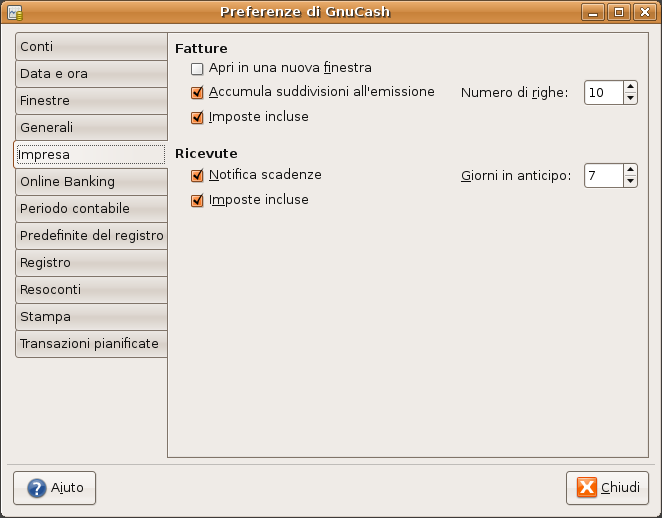Click the Giorni in anticipo value field
Image resolution: width=662 pixels, height=518 pixels.
click(x=604, y=176)
